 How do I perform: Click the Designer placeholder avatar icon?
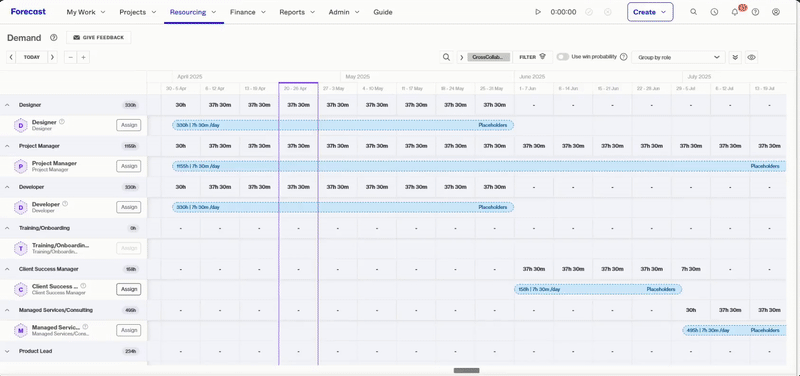coord(21,126)
